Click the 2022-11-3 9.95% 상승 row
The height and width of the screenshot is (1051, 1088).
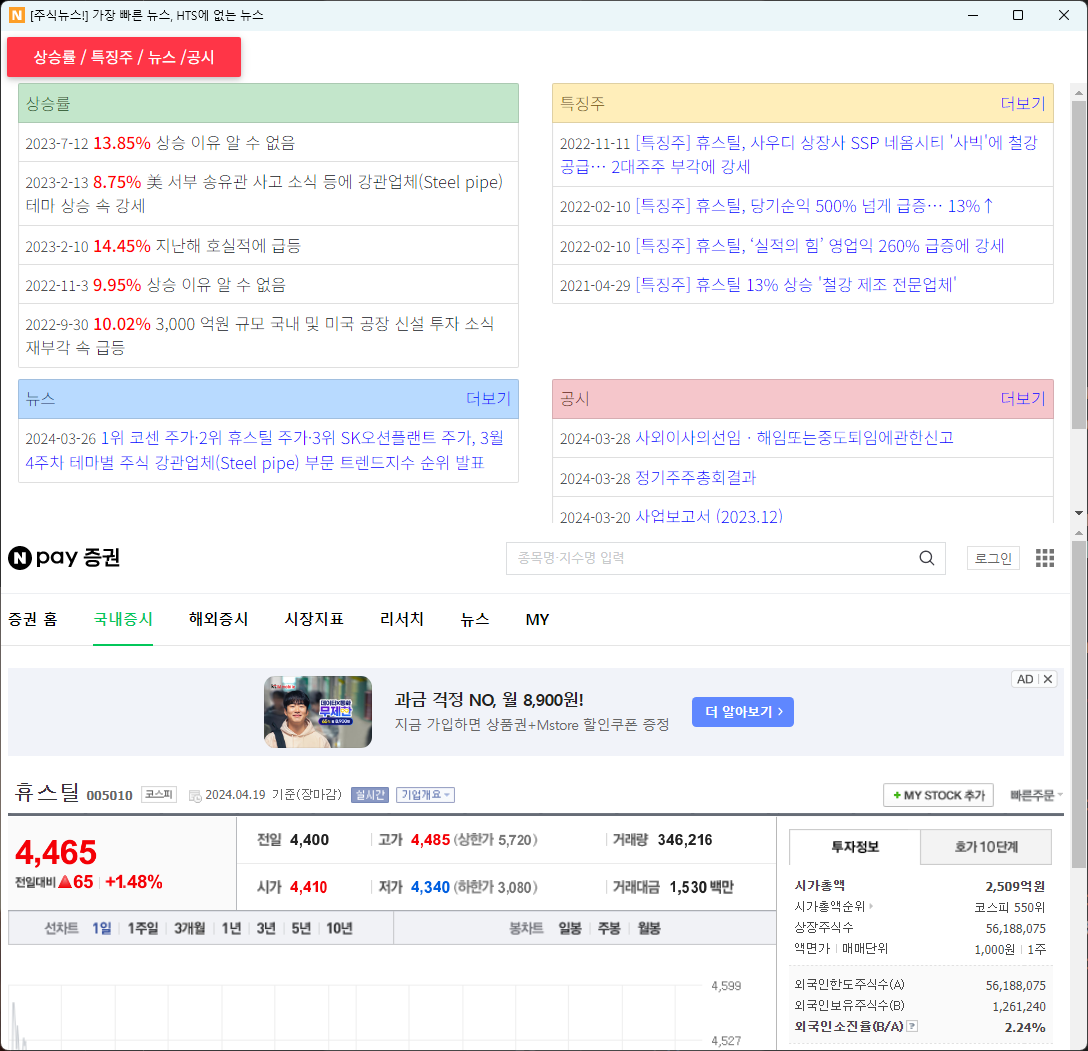[x=269, y=285]
